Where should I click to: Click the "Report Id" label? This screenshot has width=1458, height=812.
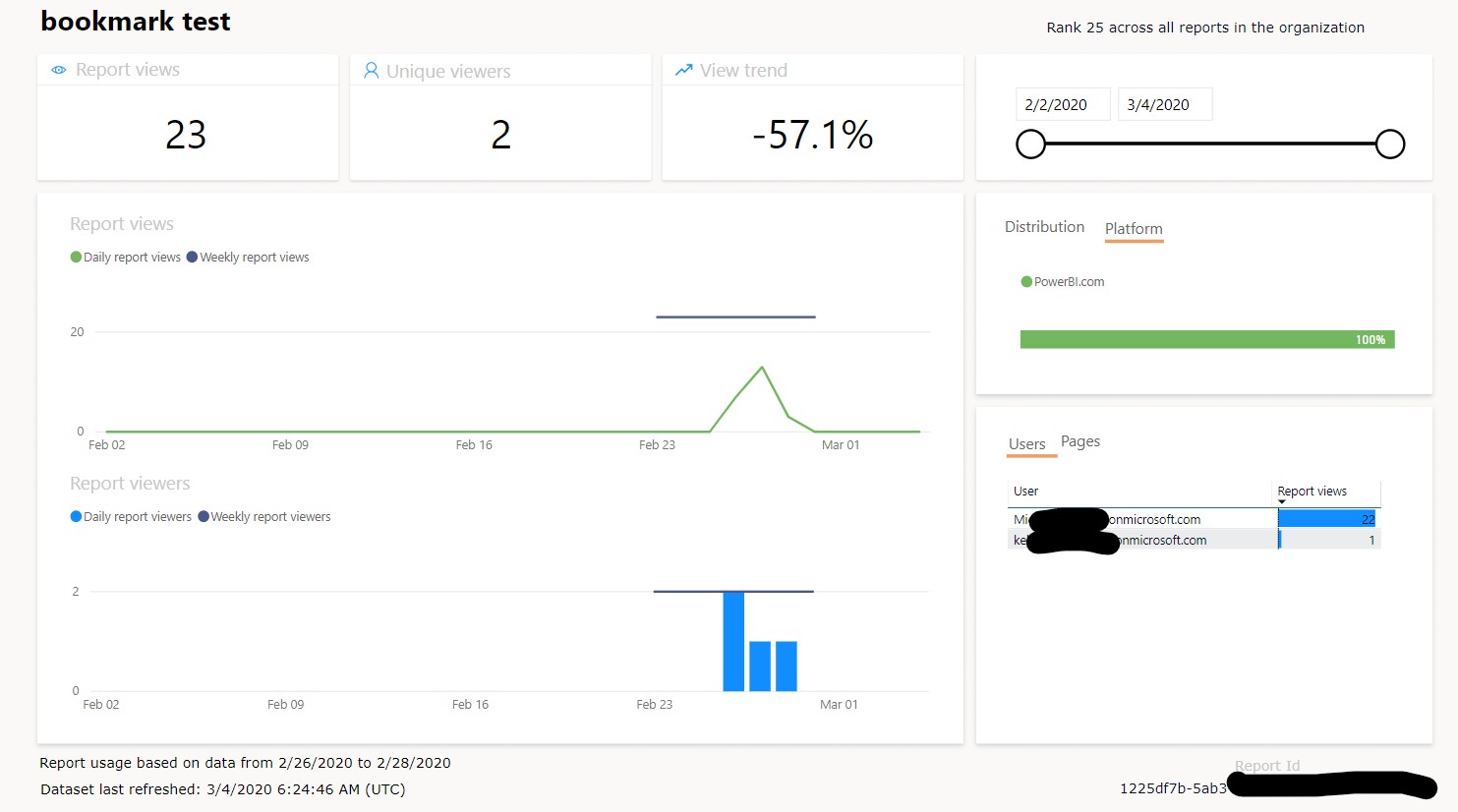pyautogui.click(x=1267, y=766)
